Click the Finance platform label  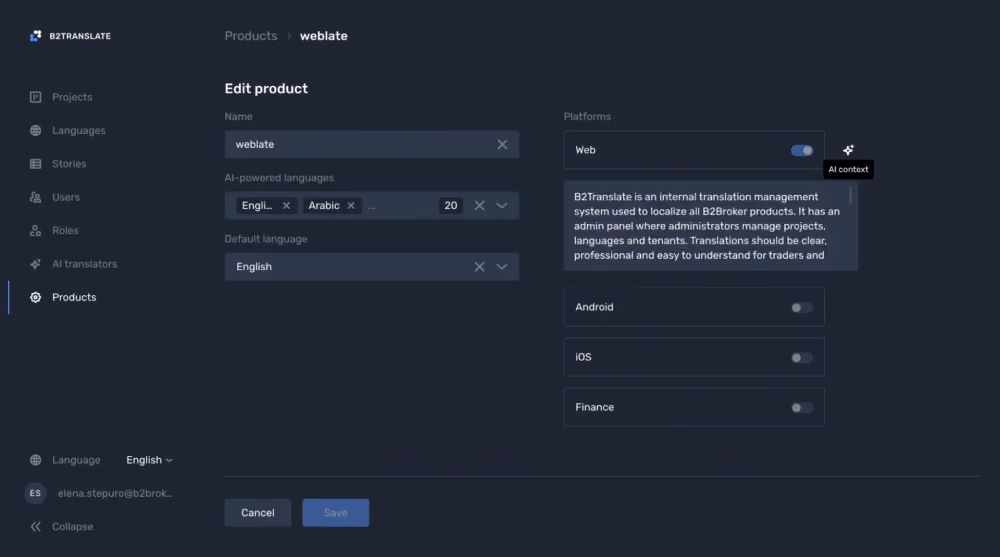594,407
